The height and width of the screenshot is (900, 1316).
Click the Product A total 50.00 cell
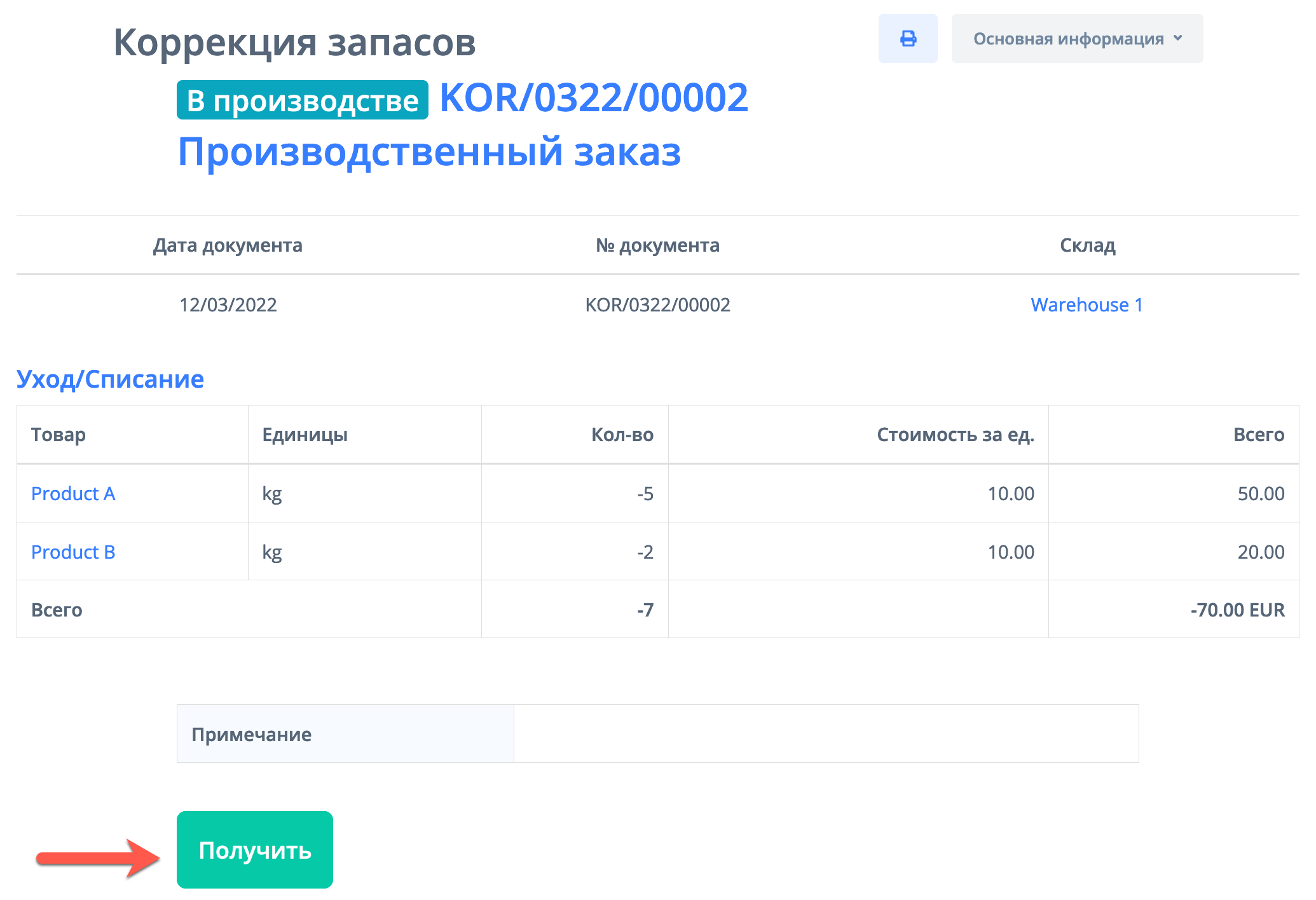point(1260,493)
